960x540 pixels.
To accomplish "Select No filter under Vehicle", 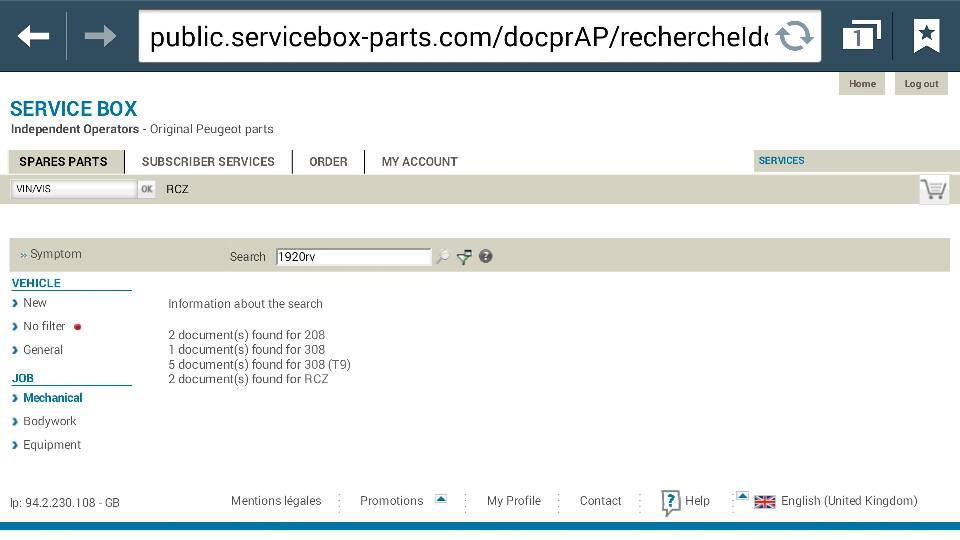I will tap(44, 327).
